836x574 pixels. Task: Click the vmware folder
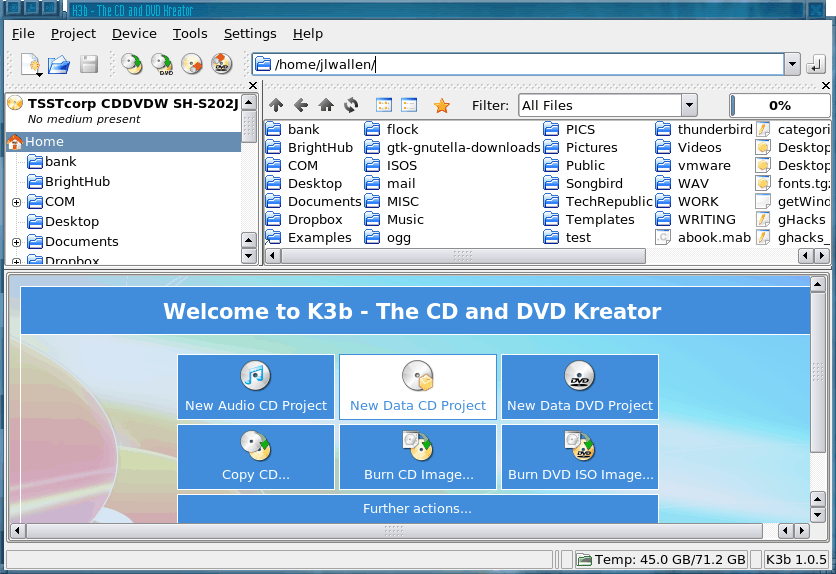[693, 166]
